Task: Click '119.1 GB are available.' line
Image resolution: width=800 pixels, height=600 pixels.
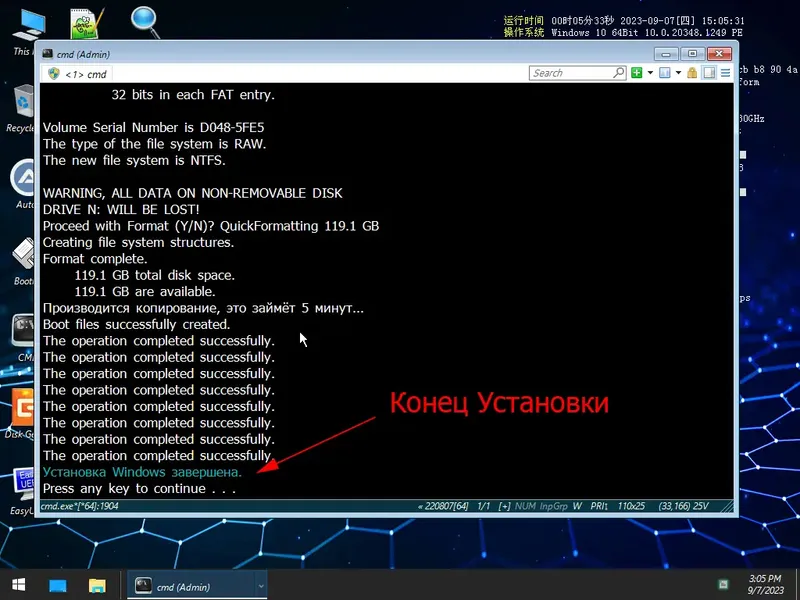Action: (145, 292)
